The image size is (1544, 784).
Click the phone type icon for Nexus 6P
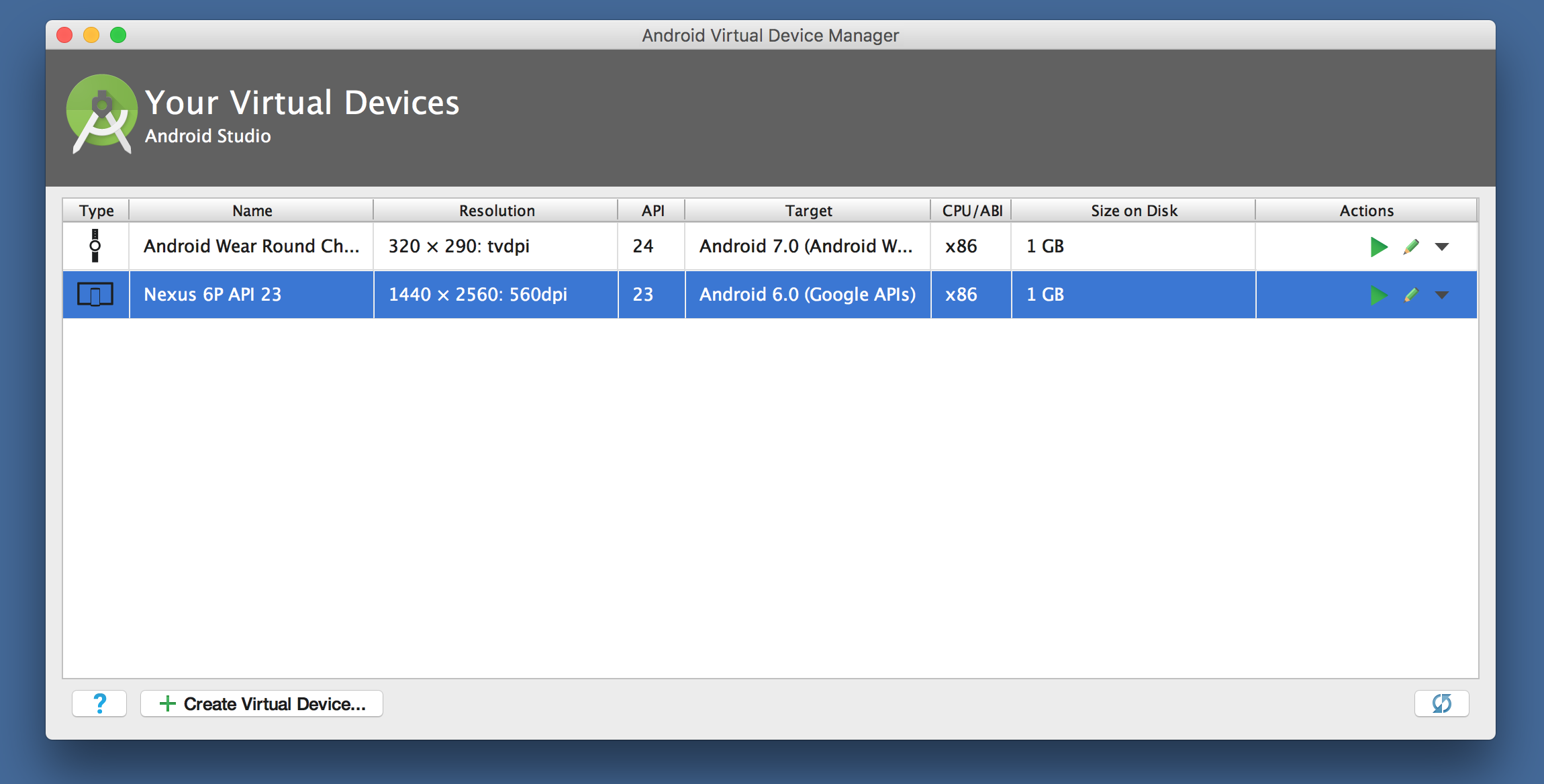pos(95,294)
